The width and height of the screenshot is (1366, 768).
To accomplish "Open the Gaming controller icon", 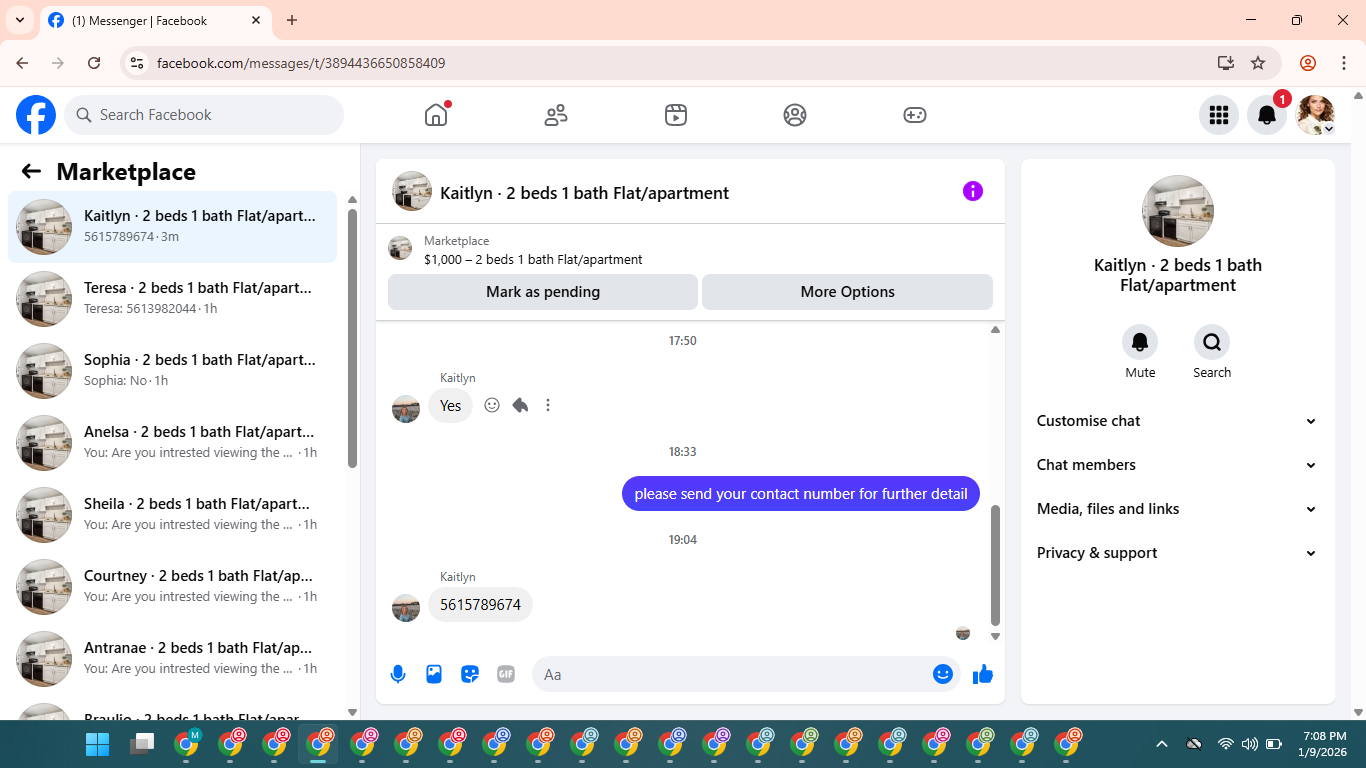I will [x=915, y=115].
